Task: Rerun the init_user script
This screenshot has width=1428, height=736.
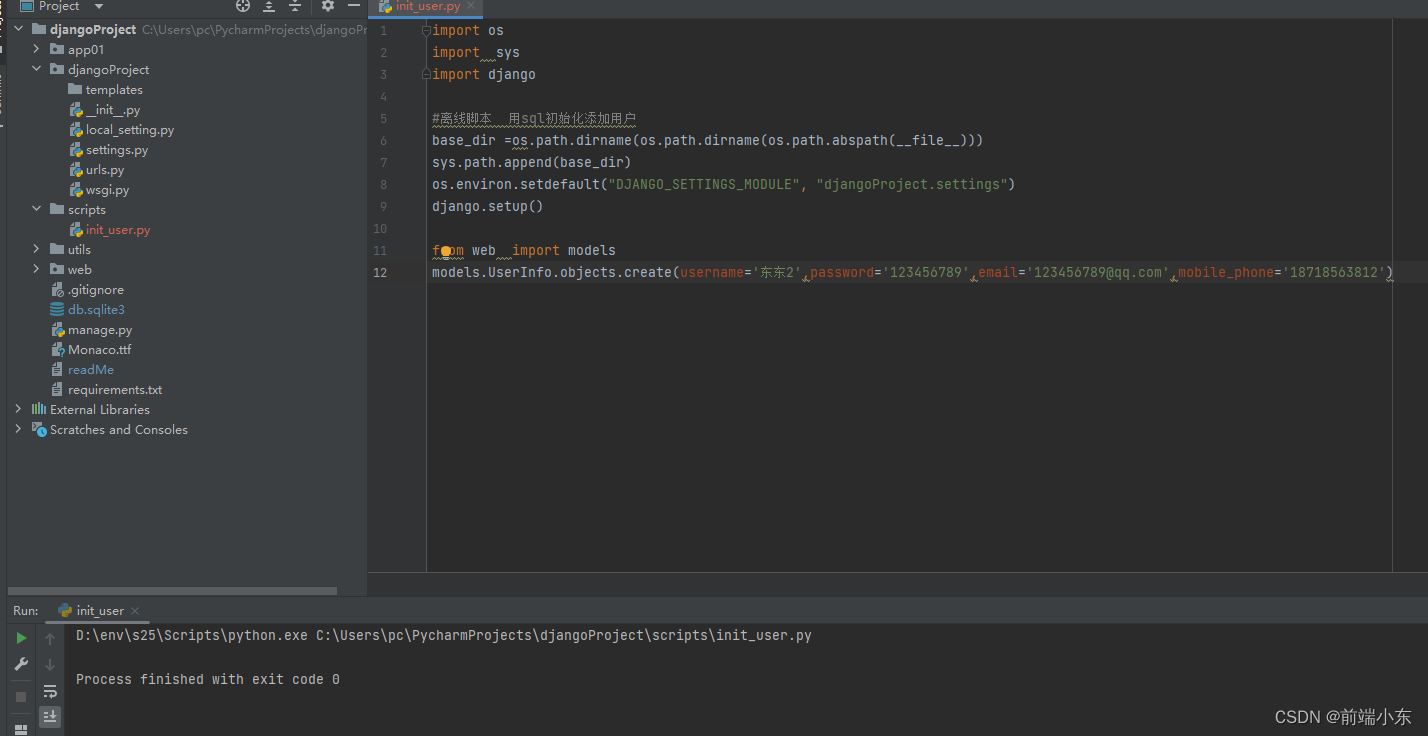Action: click(x=21, y=637)
